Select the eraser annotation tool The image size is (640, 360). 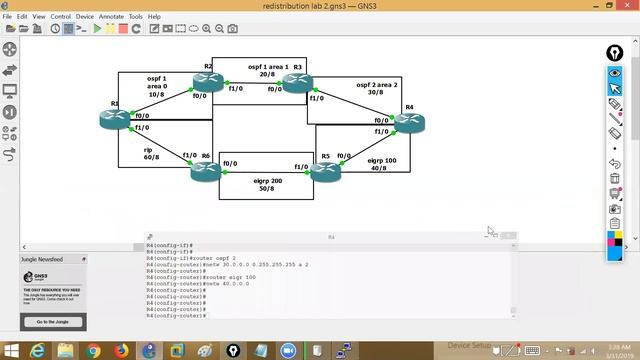pos(615,133)
